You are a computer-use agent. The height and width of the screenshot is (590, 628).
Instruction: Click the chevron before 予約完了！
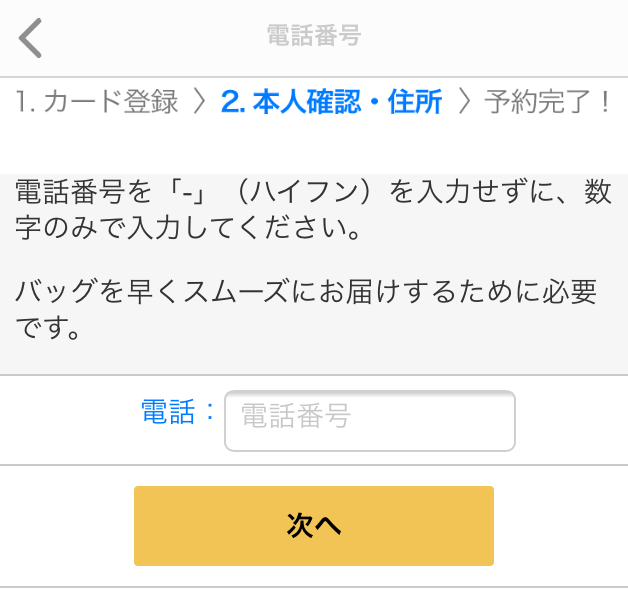click(464, 102)
